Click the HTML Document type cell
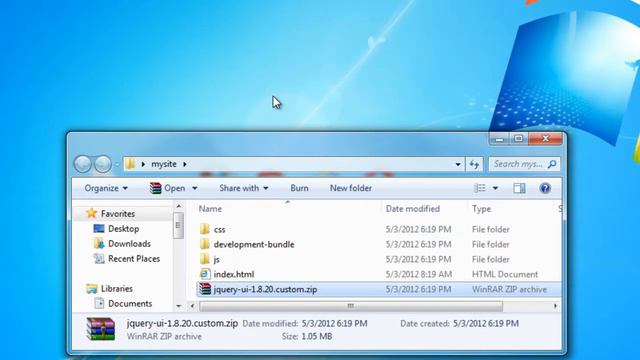 [505, 274]
